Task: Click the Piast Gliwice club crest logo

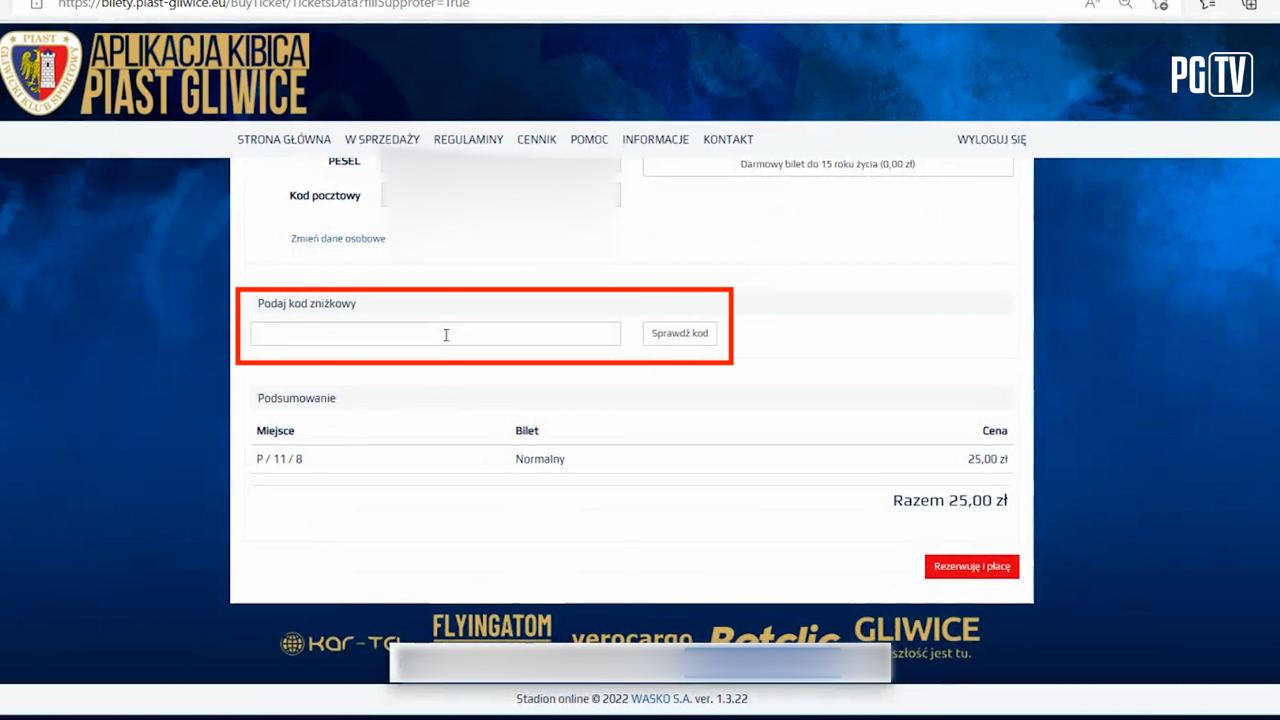Action: pyautogui.click(x=40, y=73)
